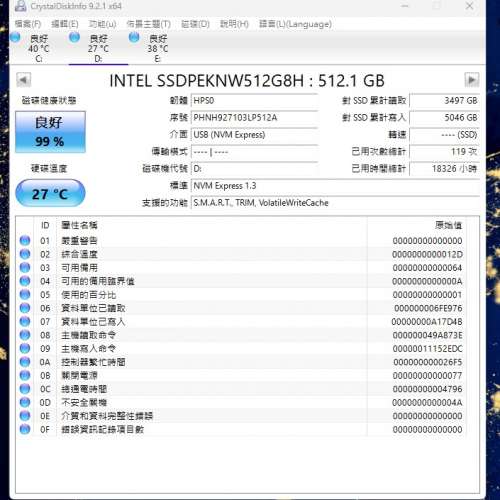
Task: Click the ID column header
Action: pos(45,225)
